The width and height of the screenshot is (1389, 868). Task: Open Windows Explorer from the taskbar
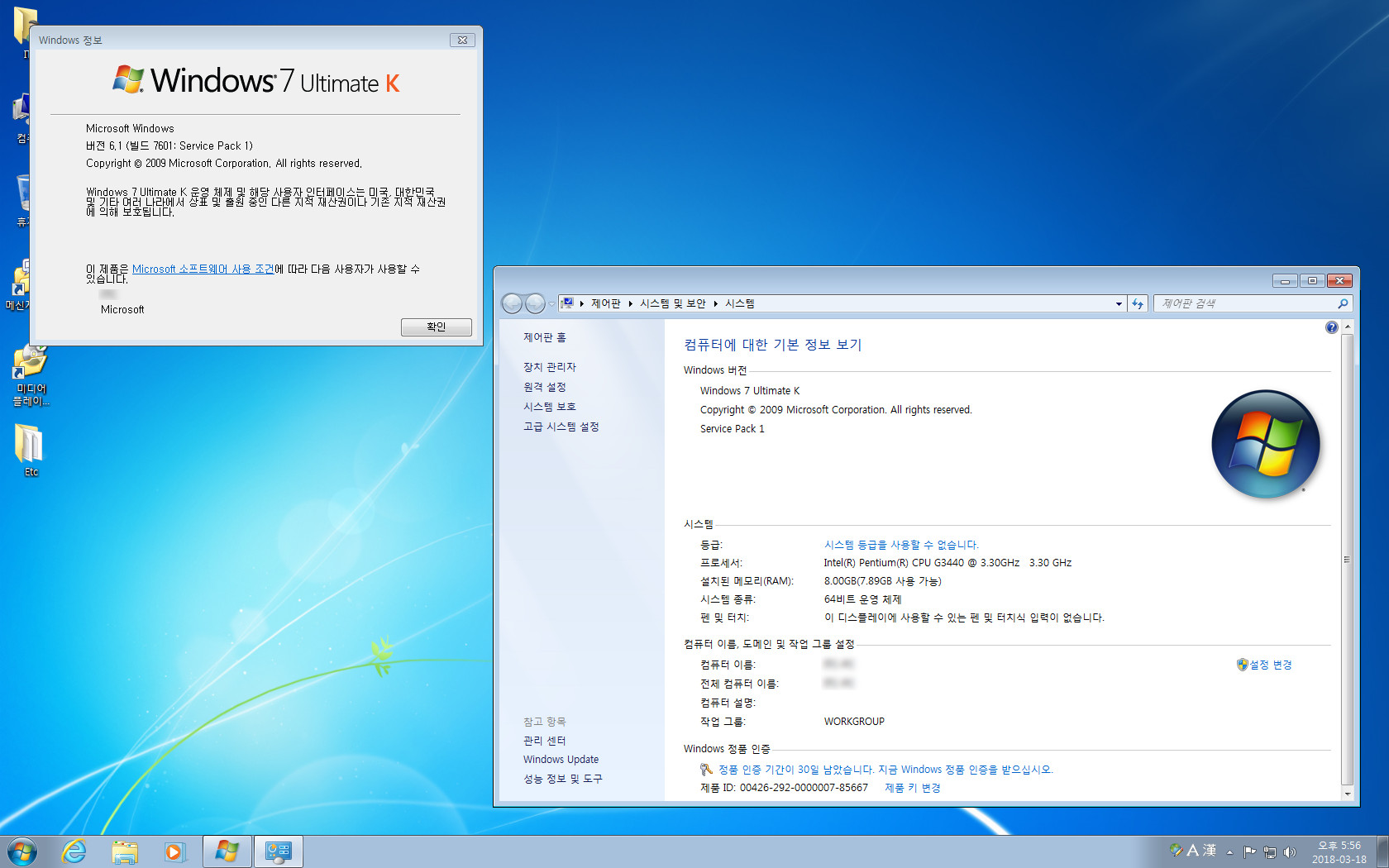[125, 851]
